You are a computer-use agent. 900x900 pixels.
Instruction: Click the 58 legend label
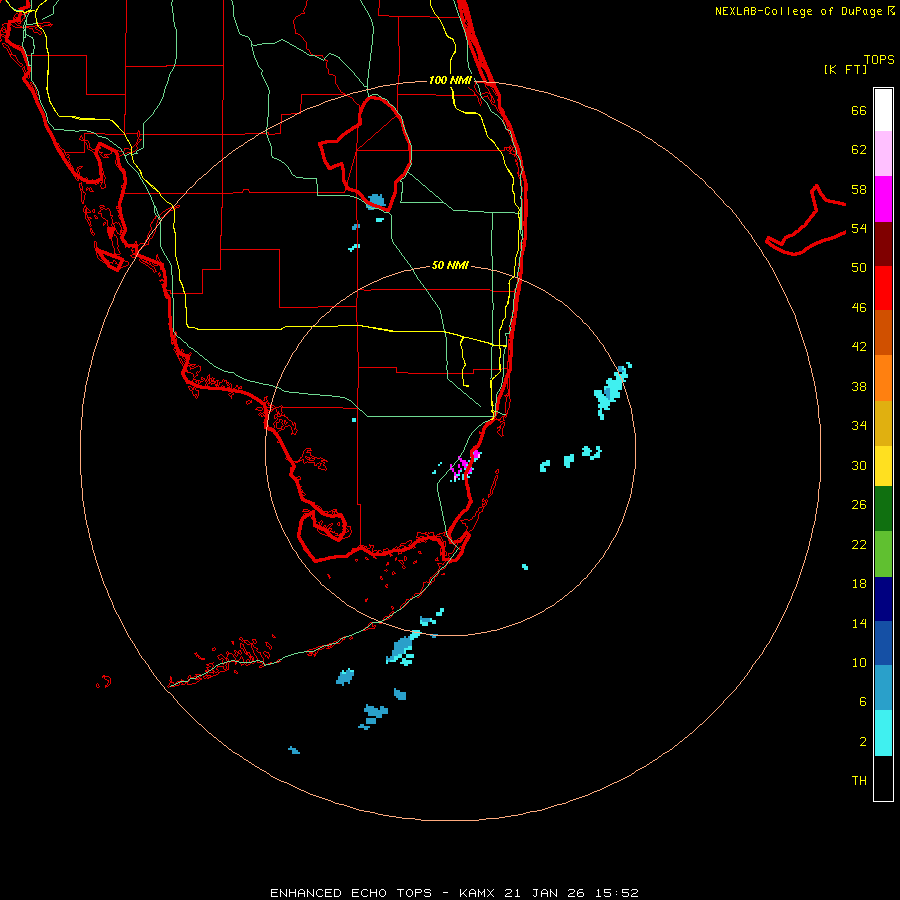point(859,189)
